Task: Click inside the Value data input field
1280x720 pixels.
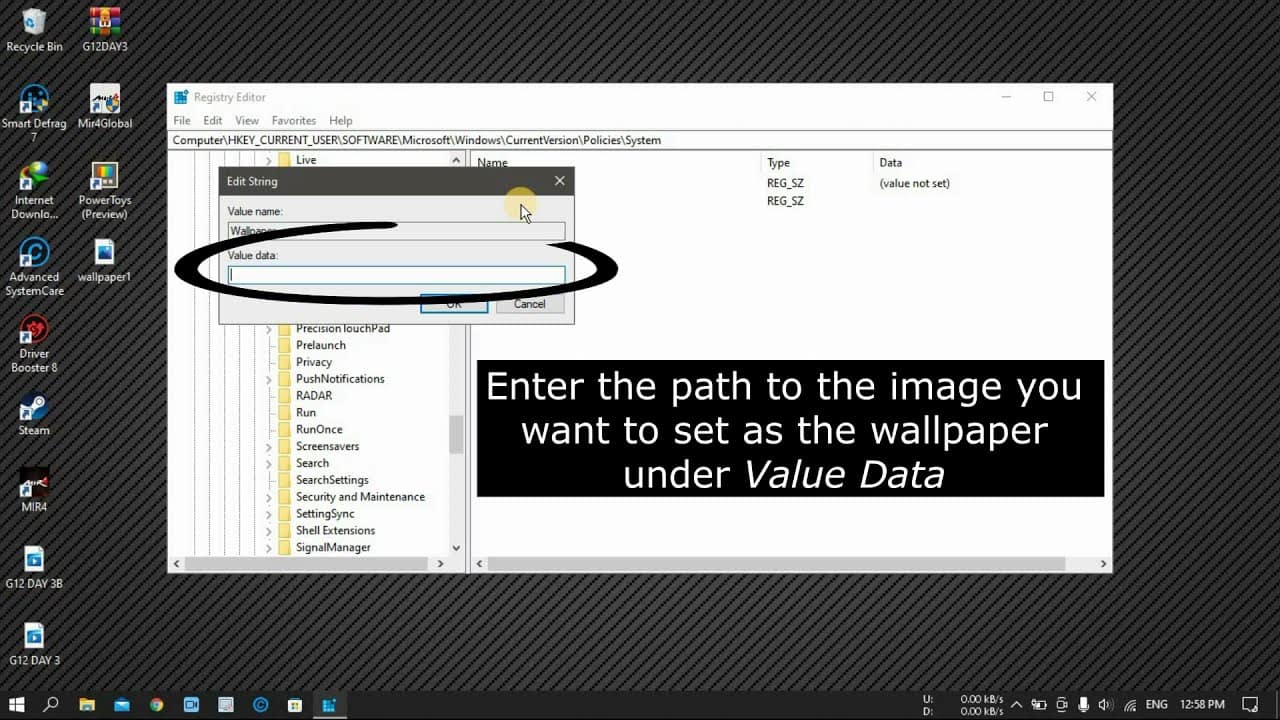Action: (396, 273)
